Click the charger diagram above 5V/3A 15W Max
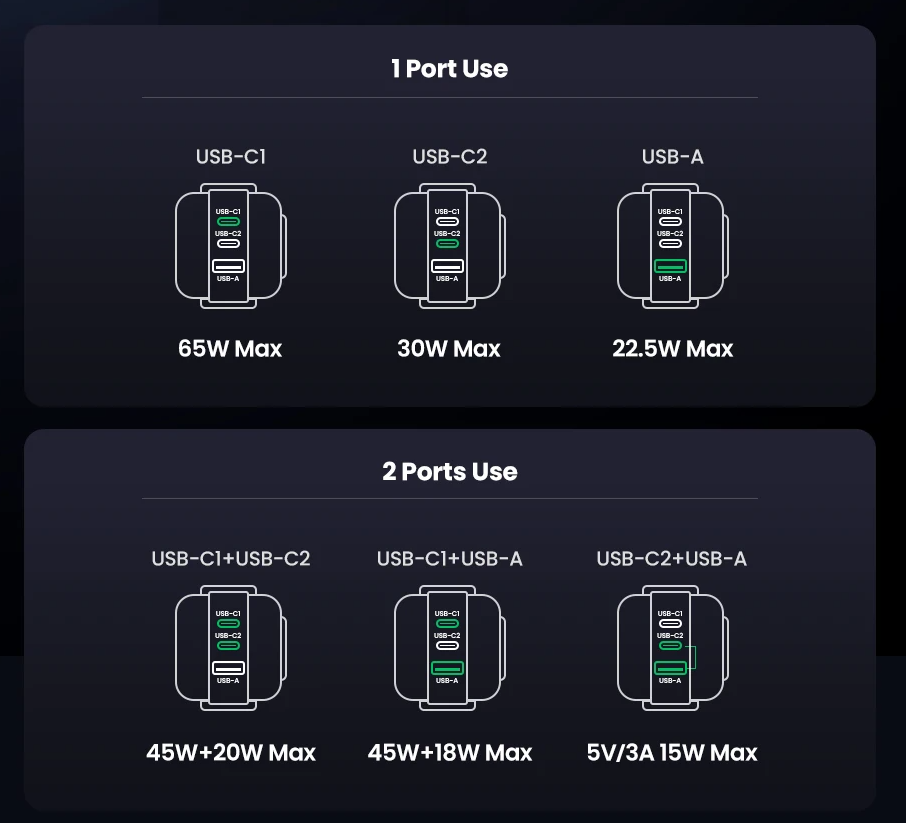Viewport: 906px width, 823px height. pos(671,648)
